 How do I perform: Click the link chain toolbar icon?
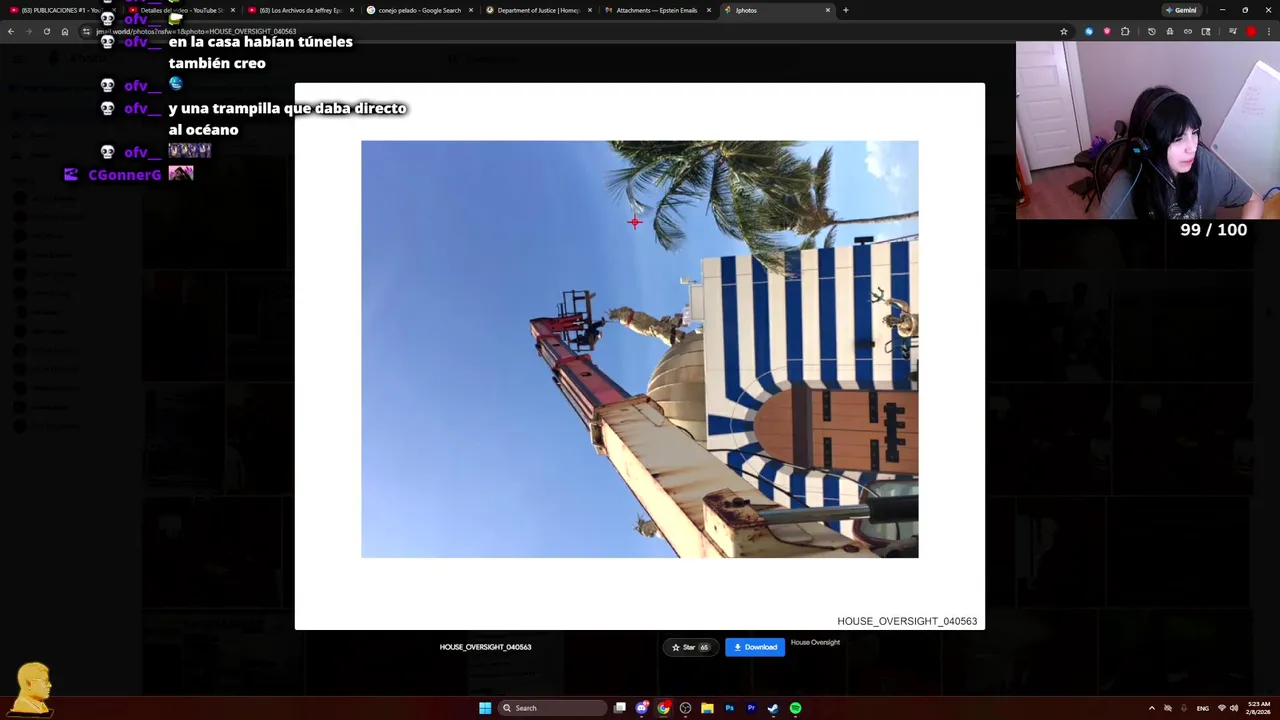[x=1188, y=31]
